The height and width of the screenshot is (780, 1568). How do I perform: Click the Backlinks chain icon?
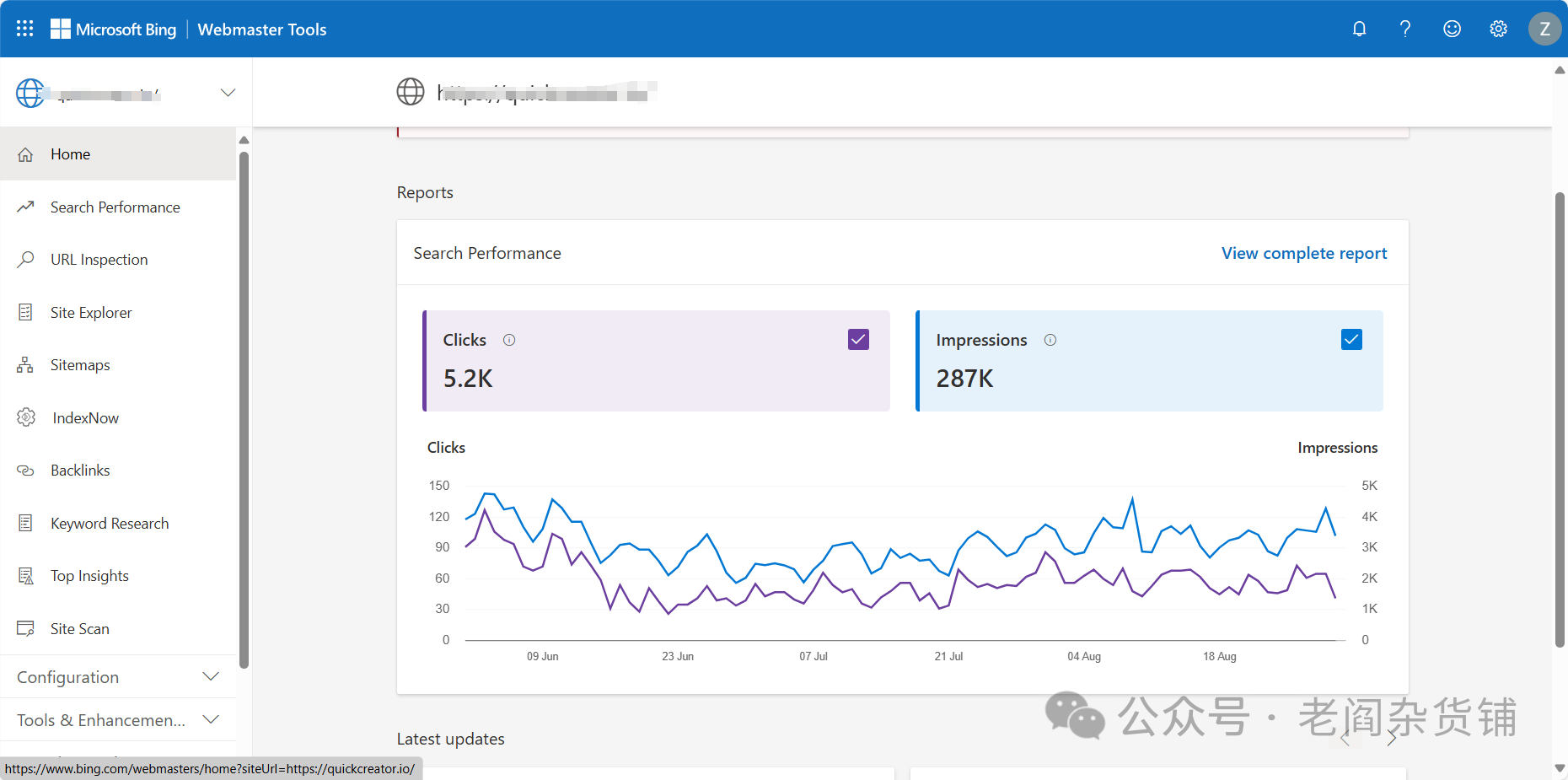25,471
